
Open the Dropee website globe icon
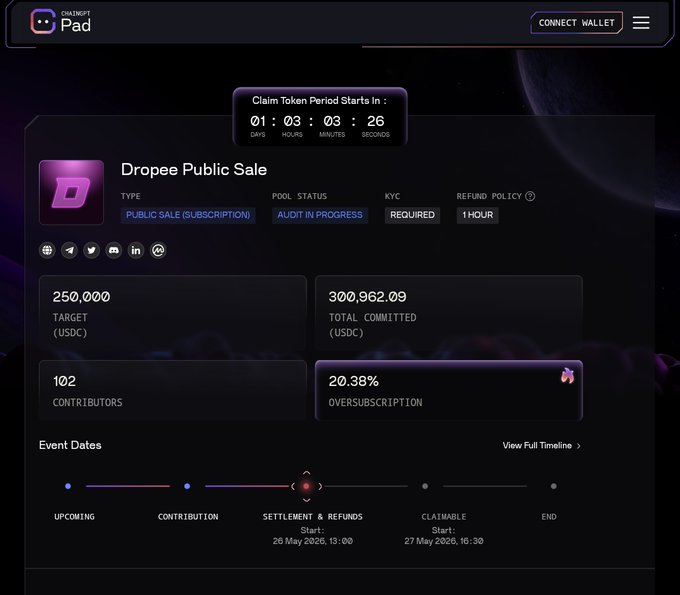pyautogui.click(x=47, y=250)
